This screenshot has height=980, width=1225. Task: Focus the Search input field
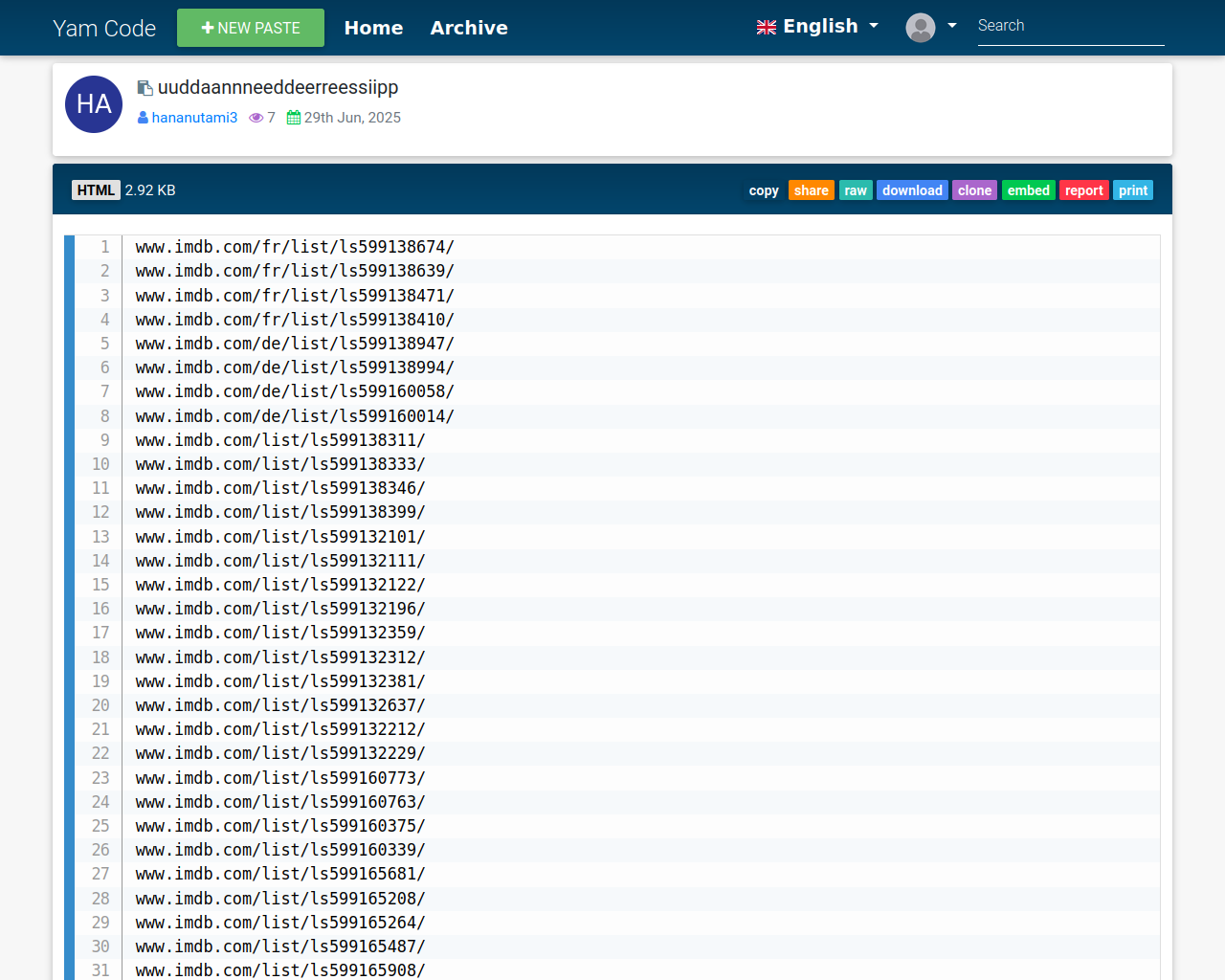[x=1071, y=26]
